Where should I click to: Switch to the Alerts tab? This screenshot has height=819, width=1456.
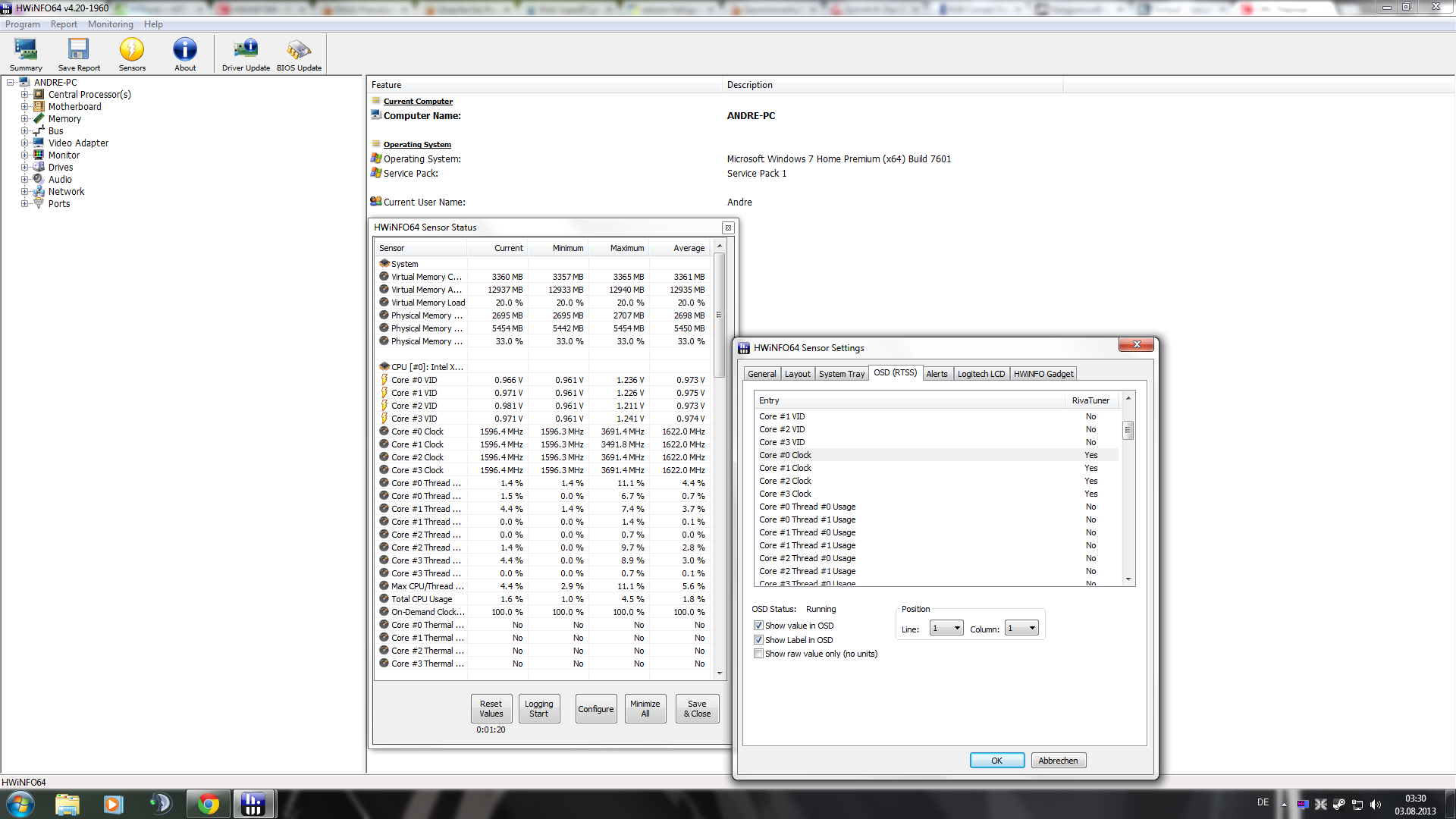[937, 374]
